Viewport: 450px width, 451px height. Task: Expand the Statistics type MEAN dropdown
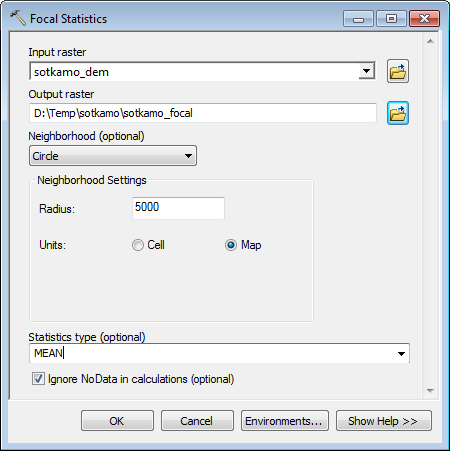401,353
